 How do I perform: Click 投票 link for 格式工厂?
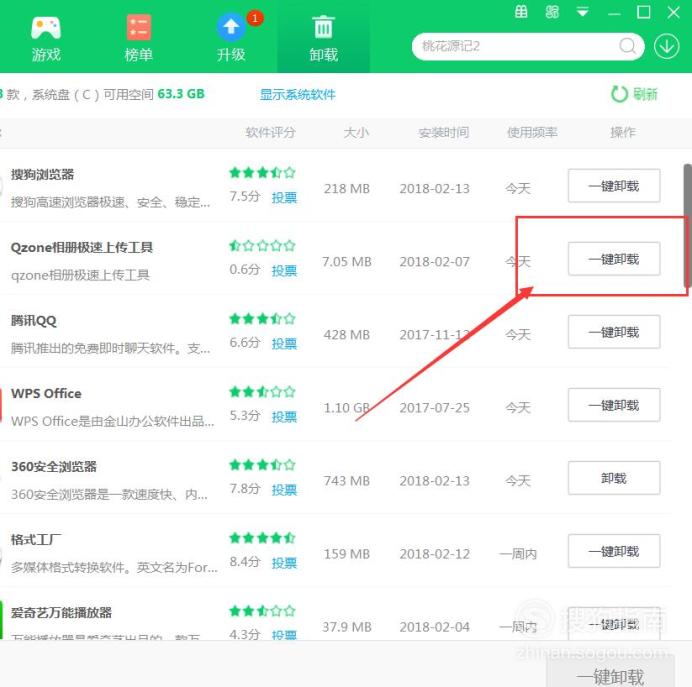click(284, 563)
